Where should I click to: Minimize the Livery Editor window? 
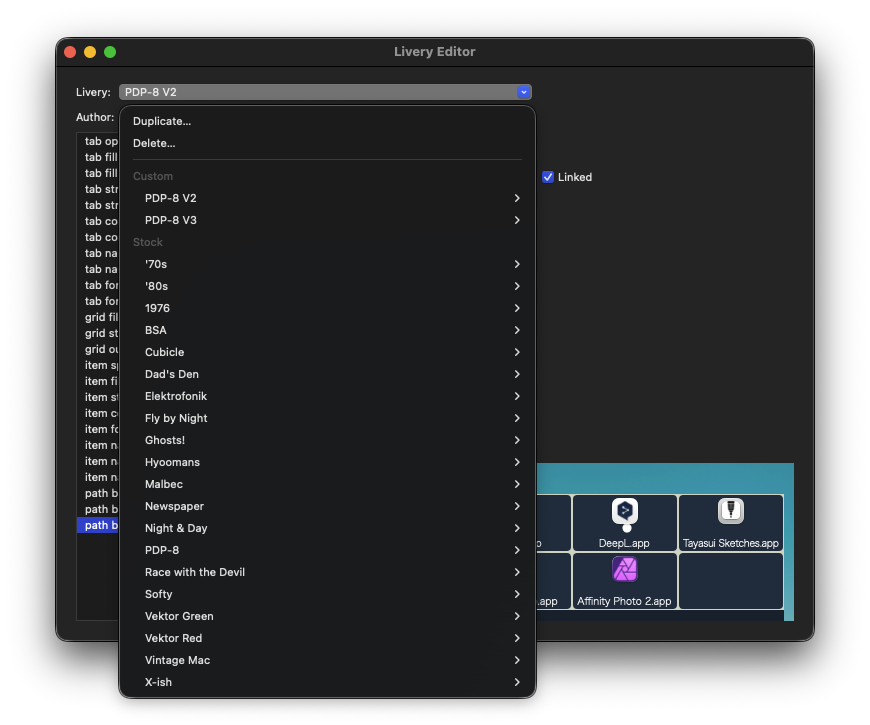[x=90, y=52]
